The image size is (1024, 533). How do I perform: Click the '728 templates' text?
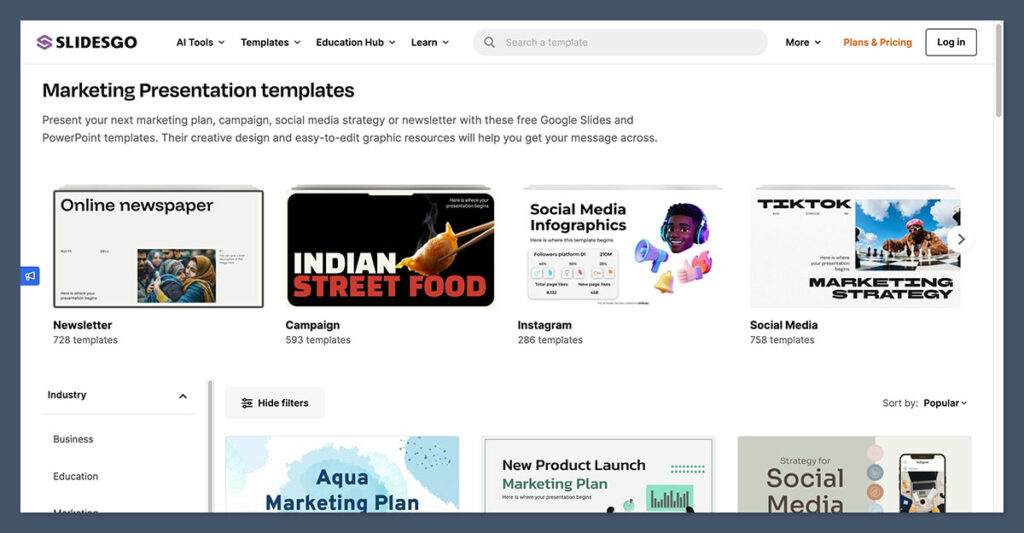pyautogui.click(x=86, y=340)
